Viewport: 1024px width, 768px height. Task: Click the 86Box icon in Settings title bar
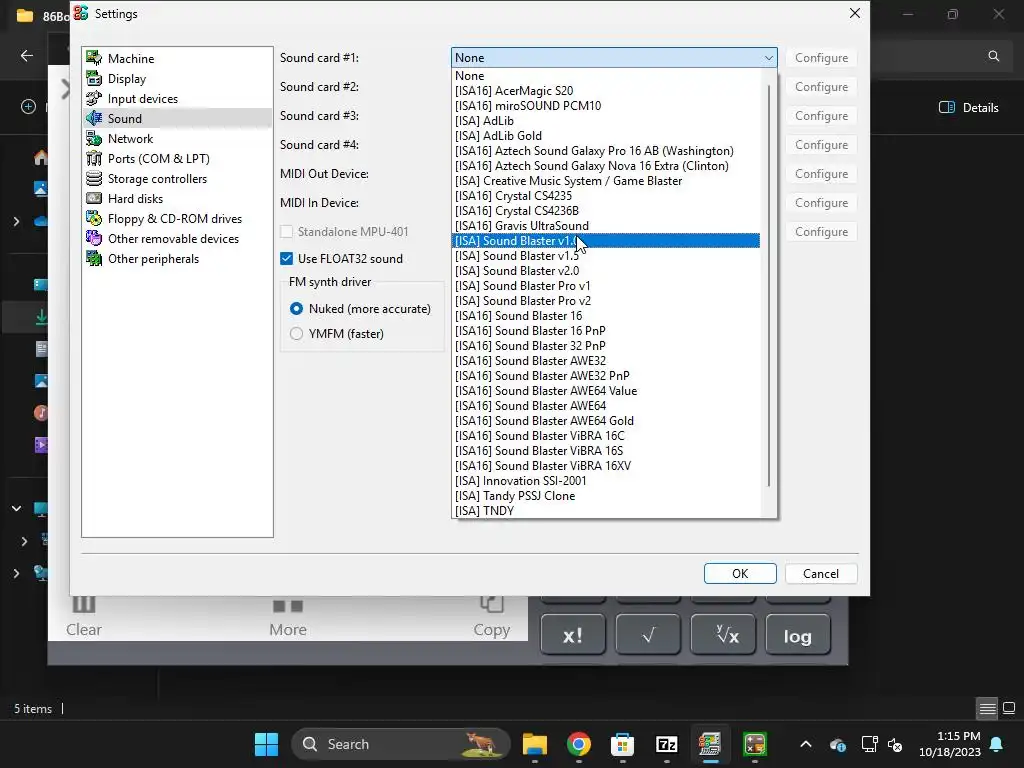click(x=81, y=13)
